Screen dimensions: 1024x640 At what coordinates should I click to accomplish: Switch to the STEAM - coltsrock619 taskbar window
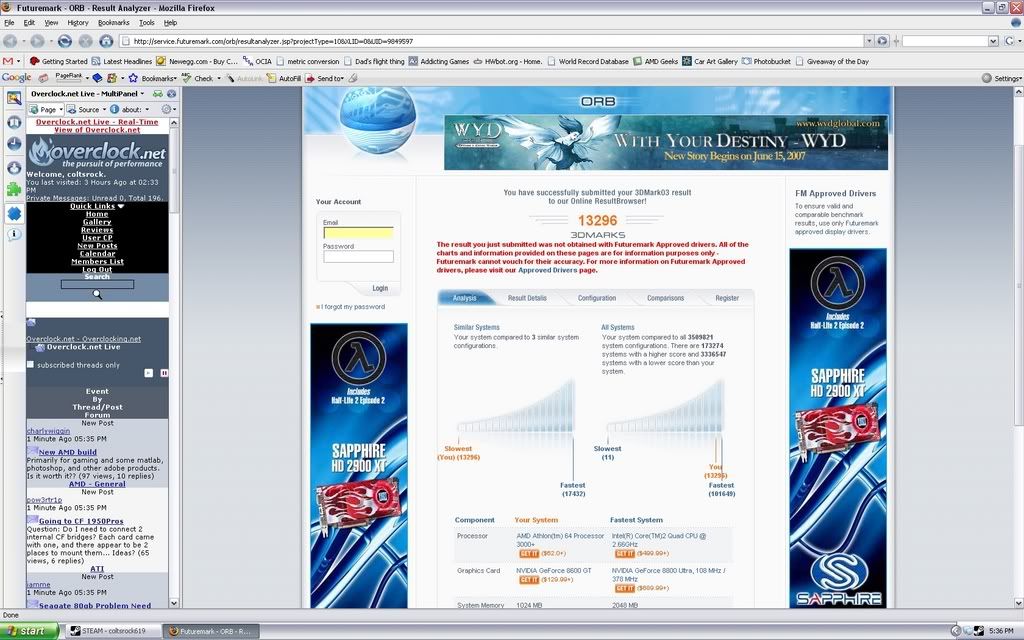(x=112, y=631)
